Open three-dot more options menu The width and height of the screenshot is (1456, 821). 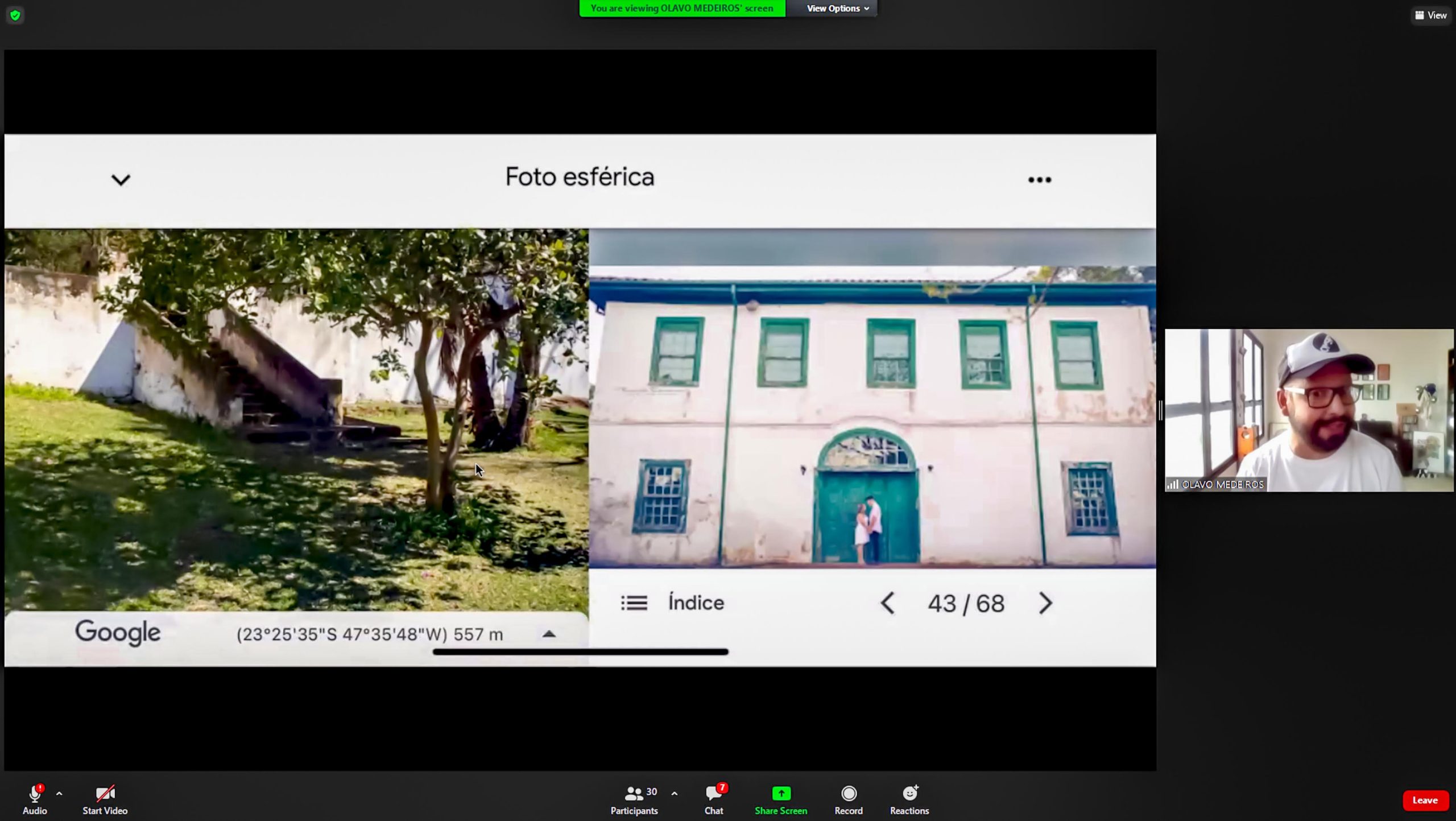1039,180
